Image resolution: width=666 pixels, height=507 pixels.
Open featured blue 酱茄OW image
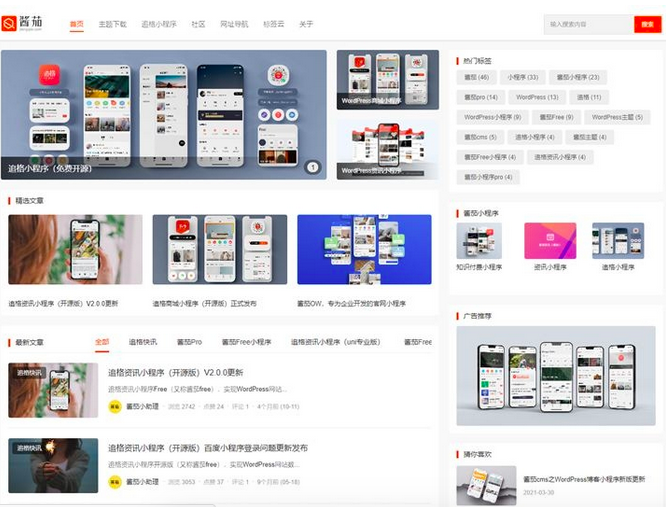point(364,249)
